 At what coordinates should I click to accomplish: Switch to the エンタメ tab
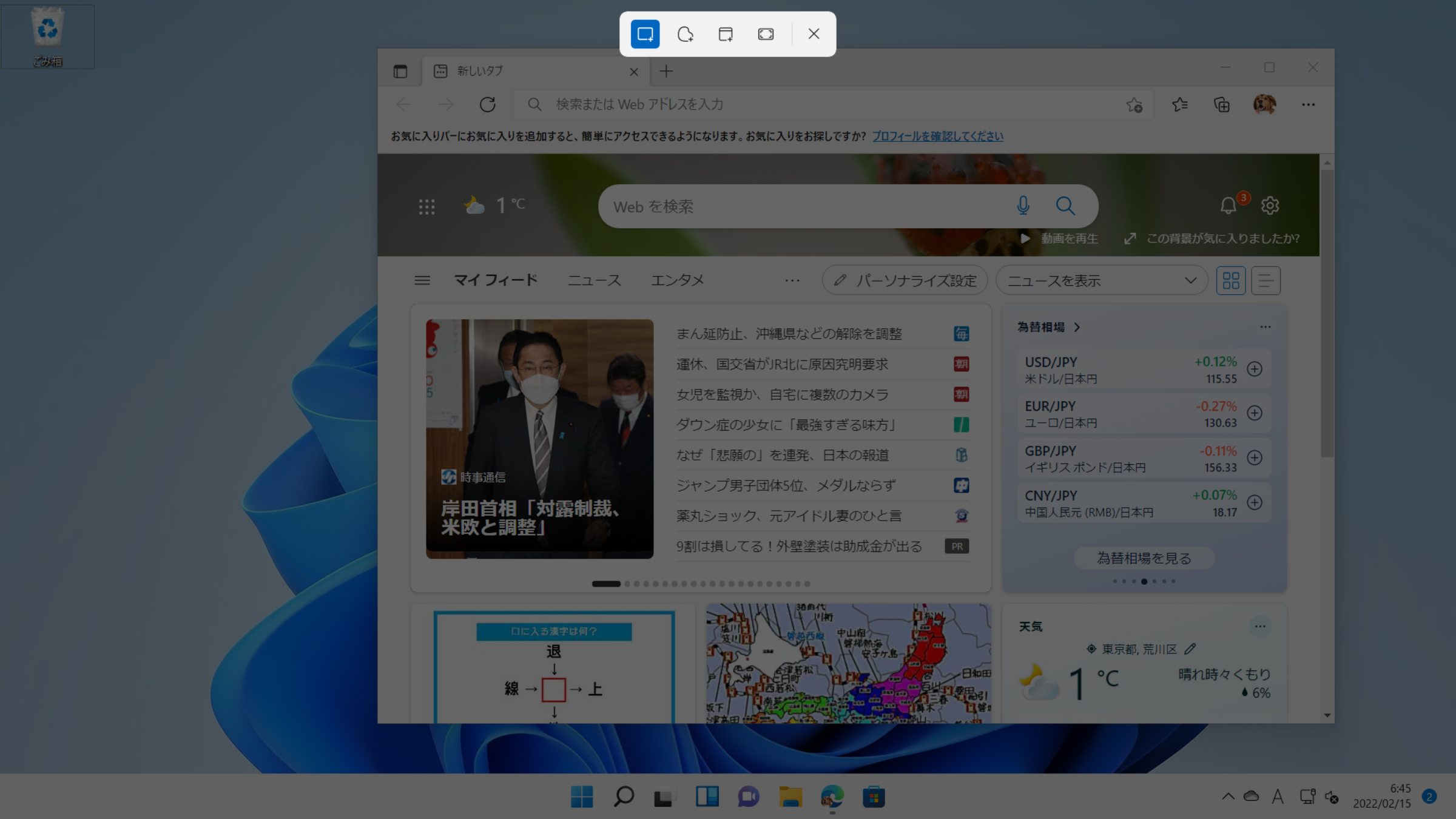point(678,280)
